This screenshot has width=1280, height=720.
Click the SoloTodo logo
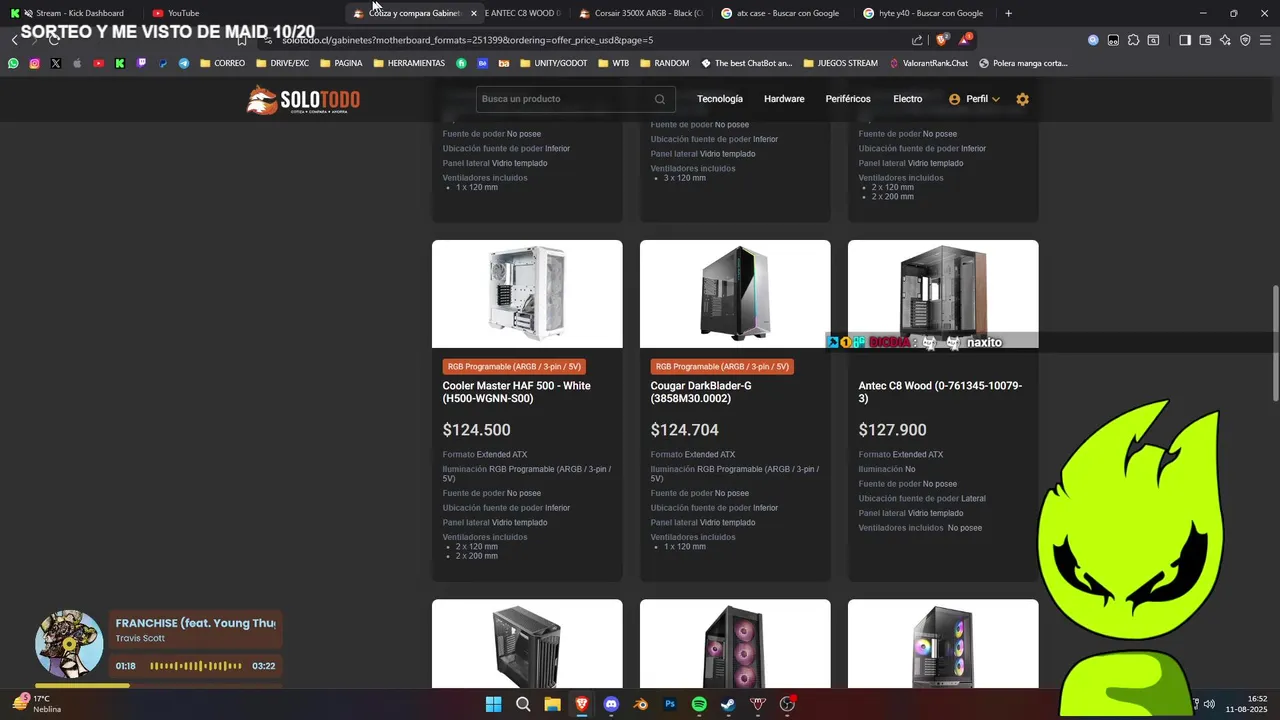coord(303,100)
